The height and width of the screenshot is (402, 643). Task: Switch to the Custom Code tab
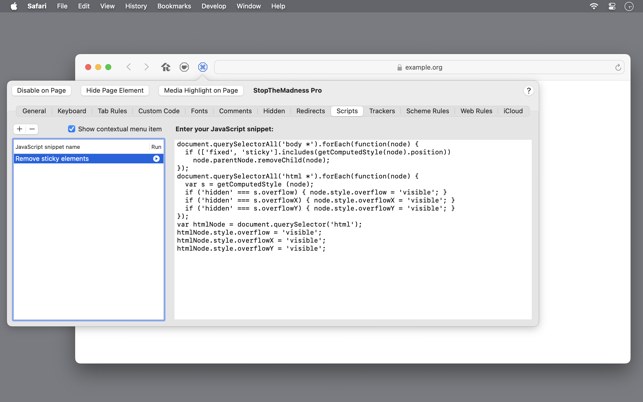[159, 111]
